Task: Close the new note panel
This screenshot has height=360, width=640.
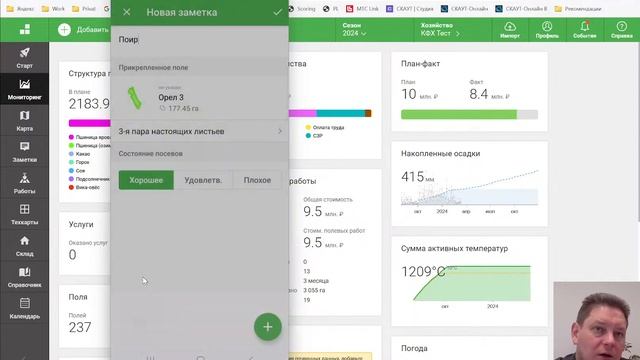Action: coord(127,12)
